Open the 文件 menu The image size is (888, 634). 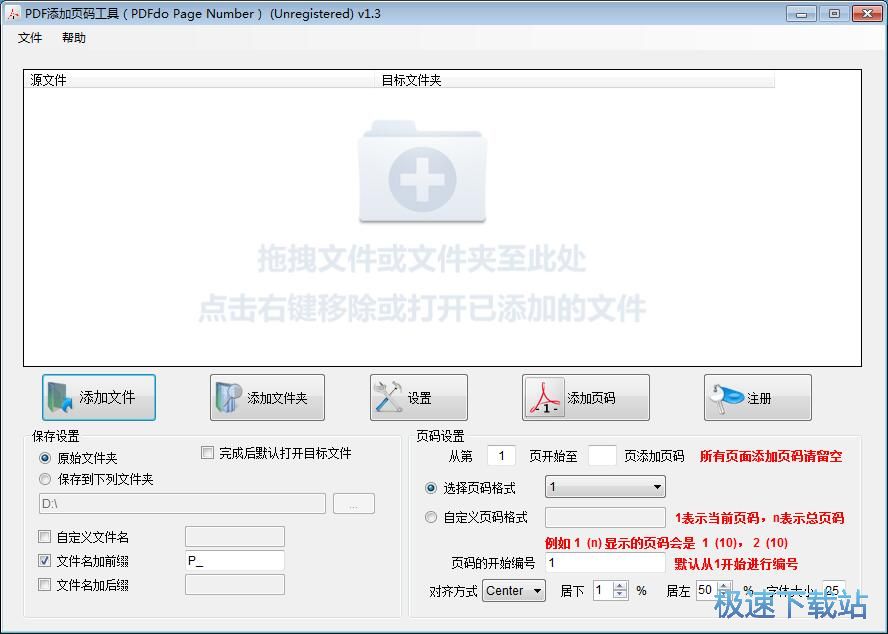[x=30, y=38]
